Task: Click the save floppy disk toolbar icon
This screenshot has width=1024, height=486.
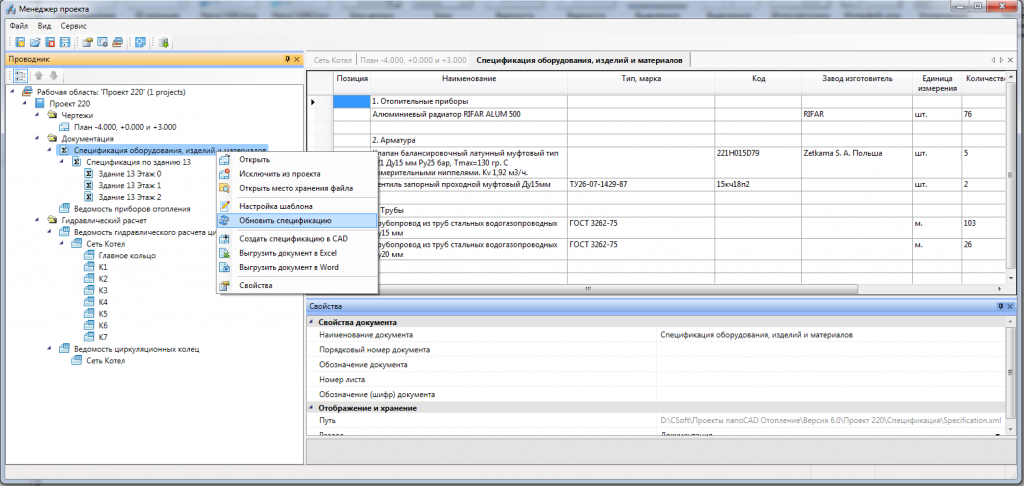Action: (x=65, y=42)
